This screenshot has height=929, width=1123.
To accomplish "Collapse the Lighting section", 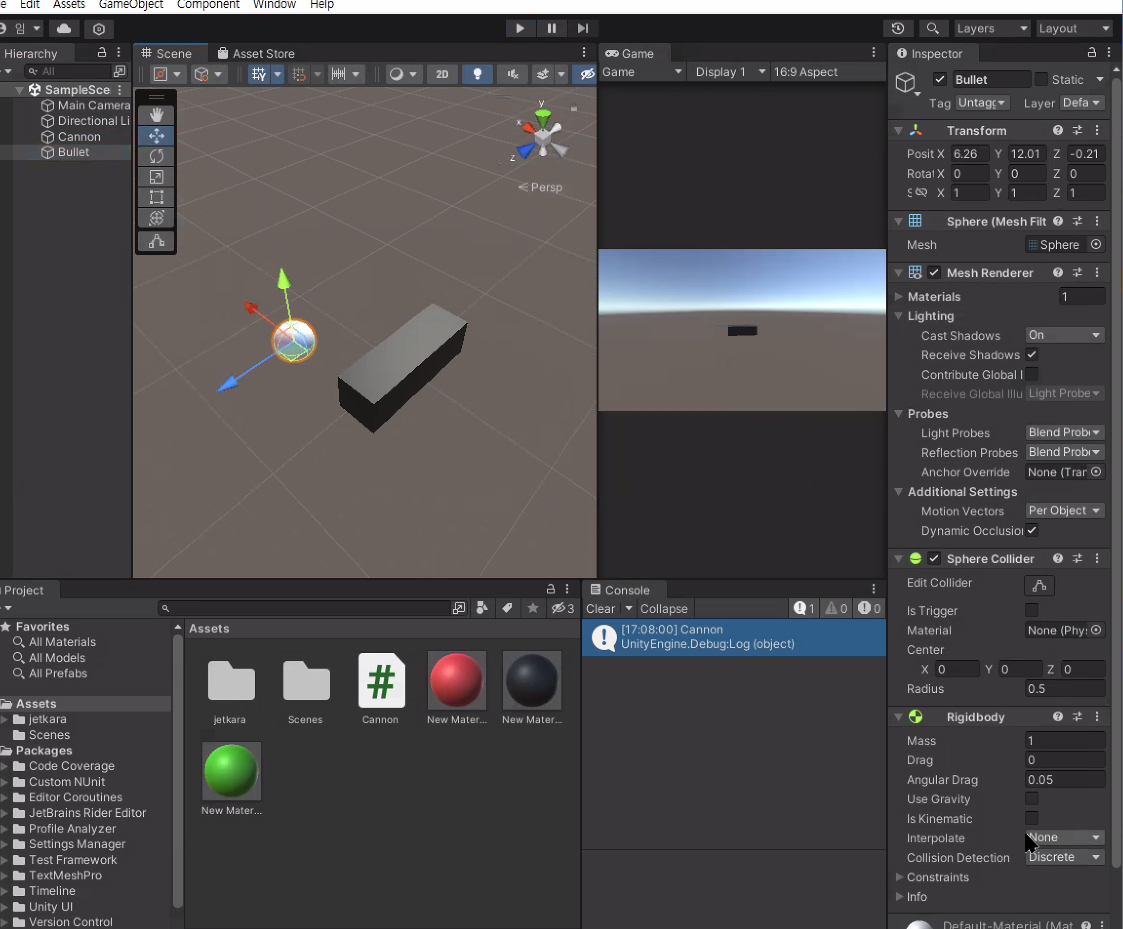I will (900, 316).
